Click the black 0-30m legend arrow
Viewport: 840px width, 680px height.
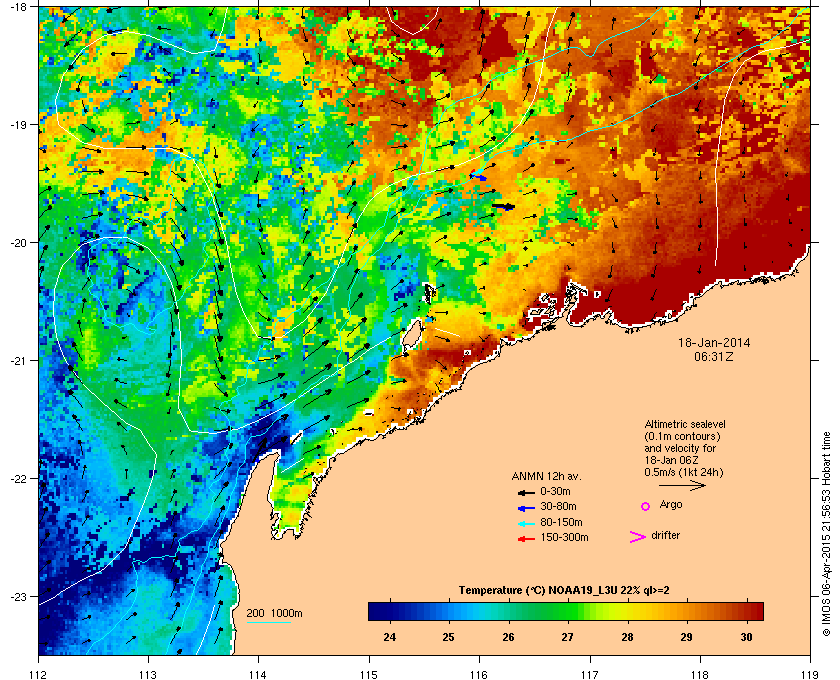click(526, 492)
